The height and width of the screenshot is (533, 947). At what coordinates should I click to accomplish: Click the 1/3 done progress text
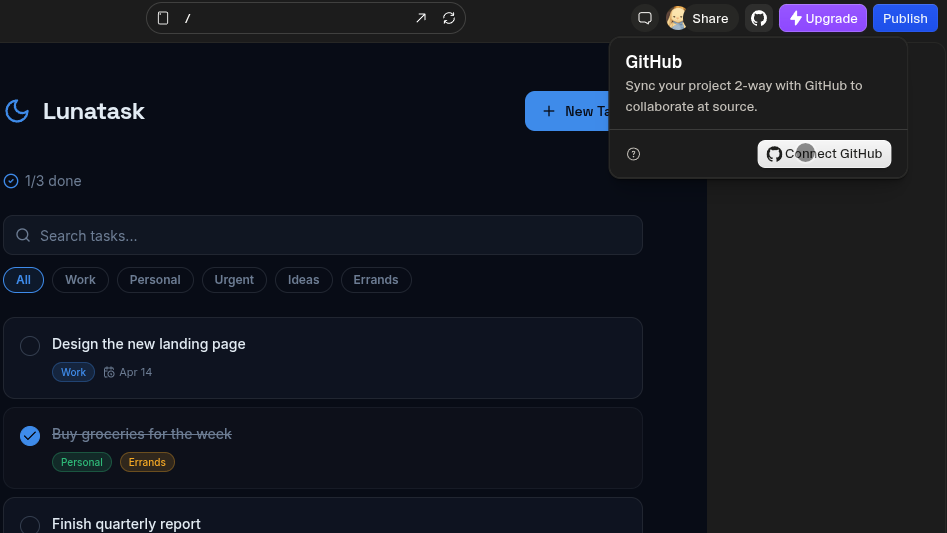[53, 181]
